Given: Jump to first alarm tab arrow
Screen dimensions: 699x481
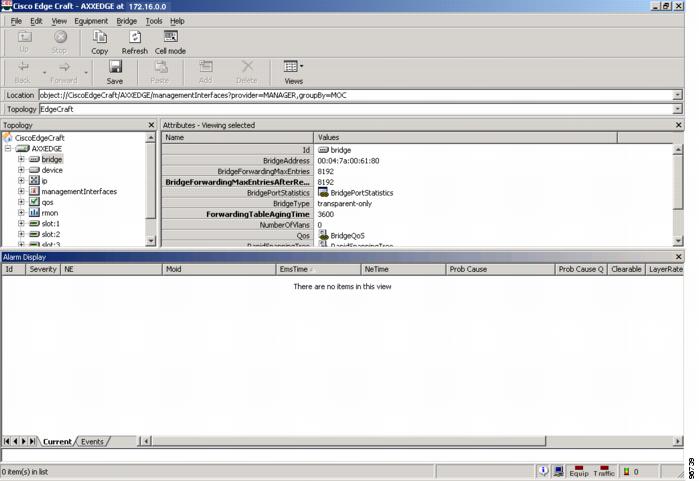Looking at the screenshot, I should pyautogui.click(x=7, y=441).
